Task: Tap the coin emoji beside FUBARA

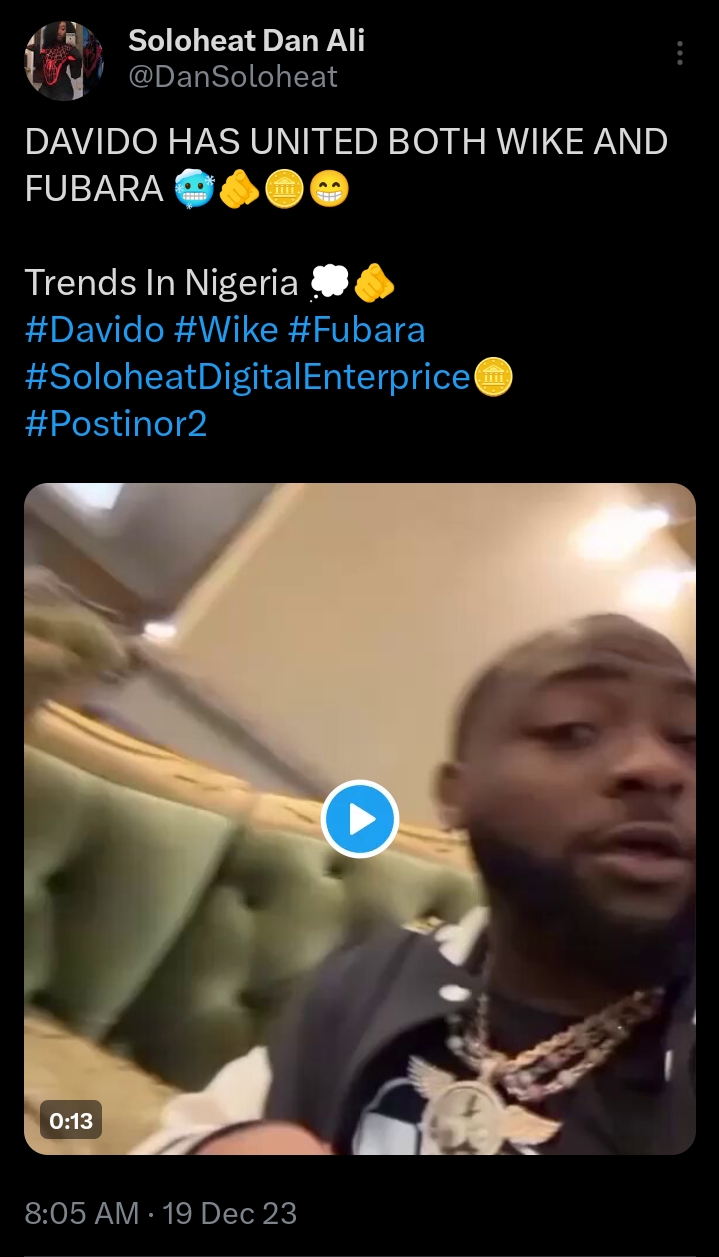Action: click(284, 189)
